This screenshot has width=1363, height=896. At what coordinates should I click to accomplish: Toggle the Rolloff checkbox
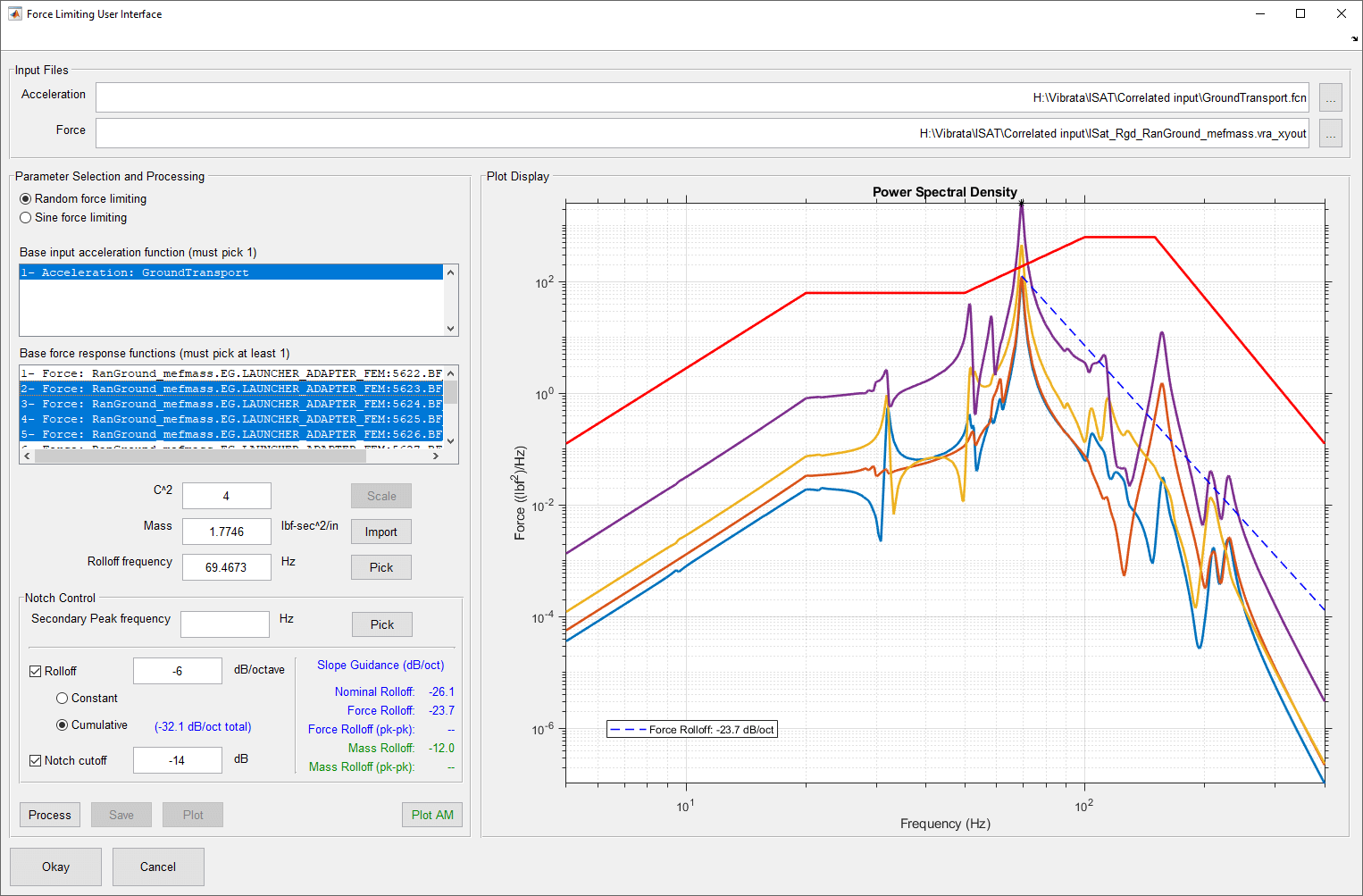(36, 671)
